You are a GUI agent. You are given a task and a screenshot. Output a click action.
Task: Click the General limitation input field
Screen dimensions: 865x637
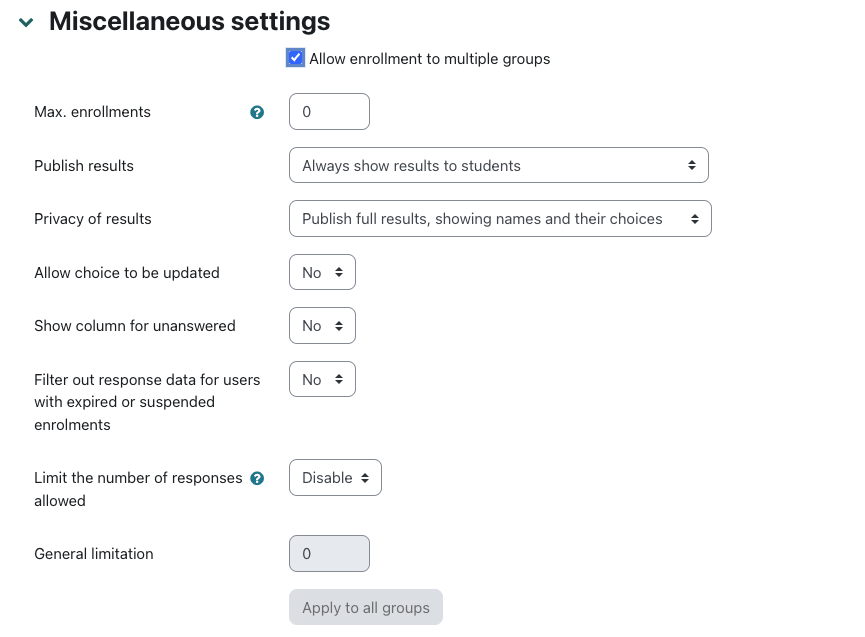[329, 554]
